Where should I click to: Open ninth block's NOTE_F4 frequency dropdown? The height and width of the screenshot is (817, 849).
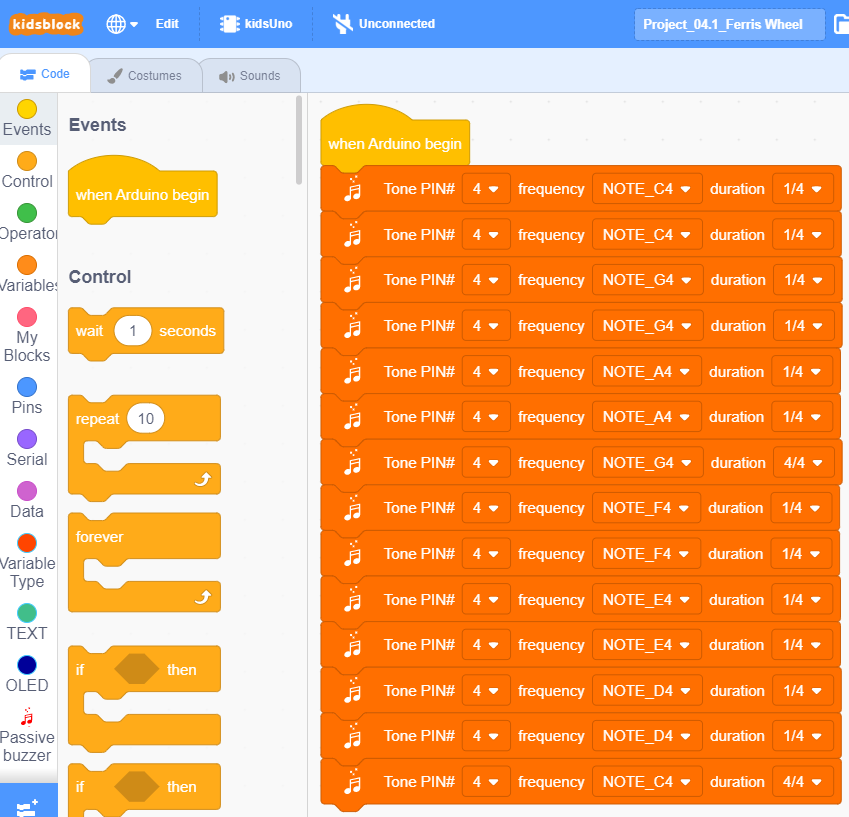click(x=646, y=554)
